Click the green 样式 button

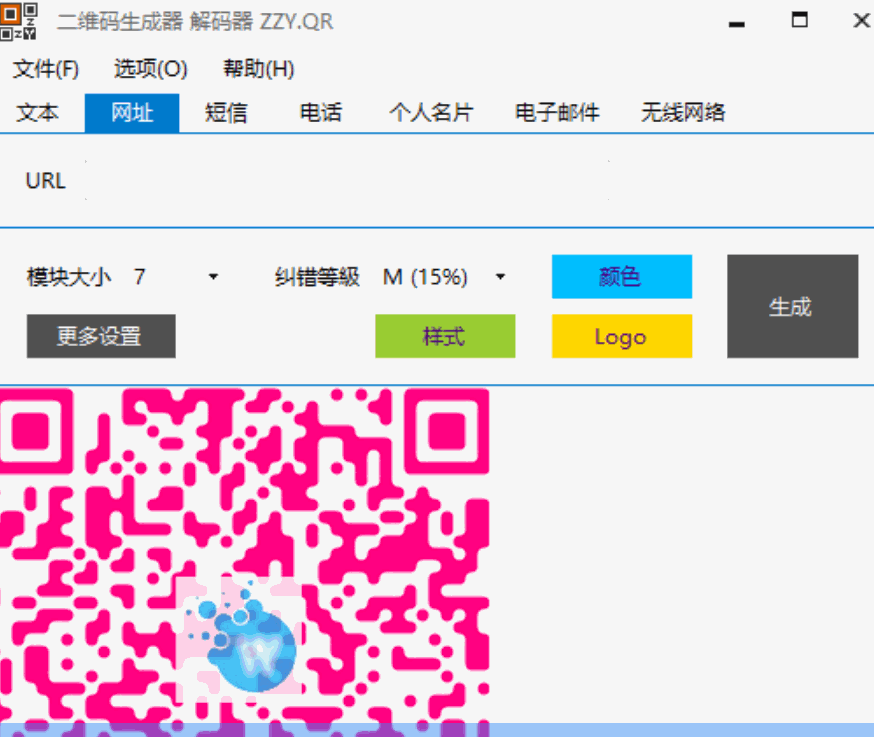[x=445, y=336]
